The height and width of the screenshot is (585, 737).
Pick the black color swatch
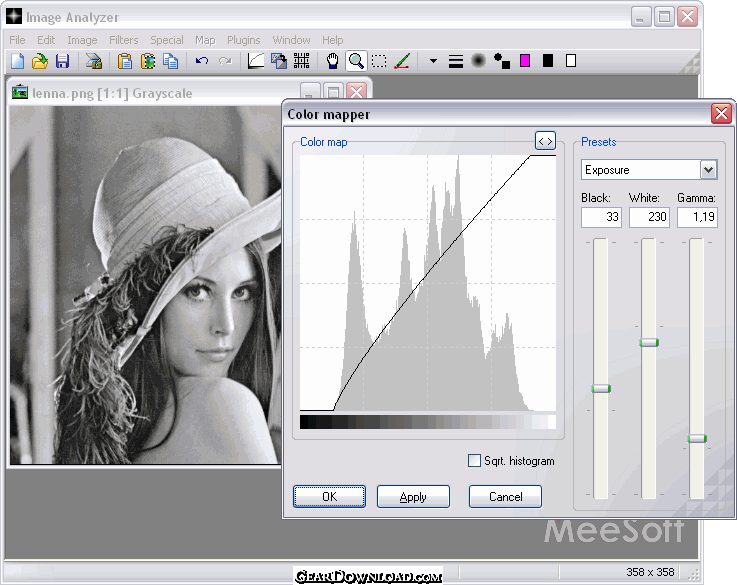pyautogui.click(x=548, y=61)
